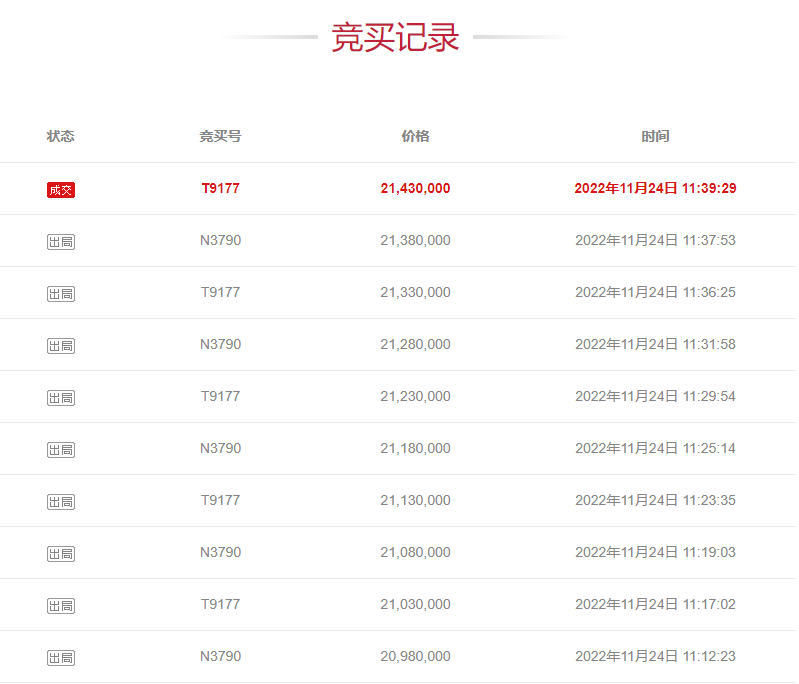This screenshot has height=684, width=799.
Task: Click the 出局 badge for the 21,230,000 bid
Action: point(61,398)
